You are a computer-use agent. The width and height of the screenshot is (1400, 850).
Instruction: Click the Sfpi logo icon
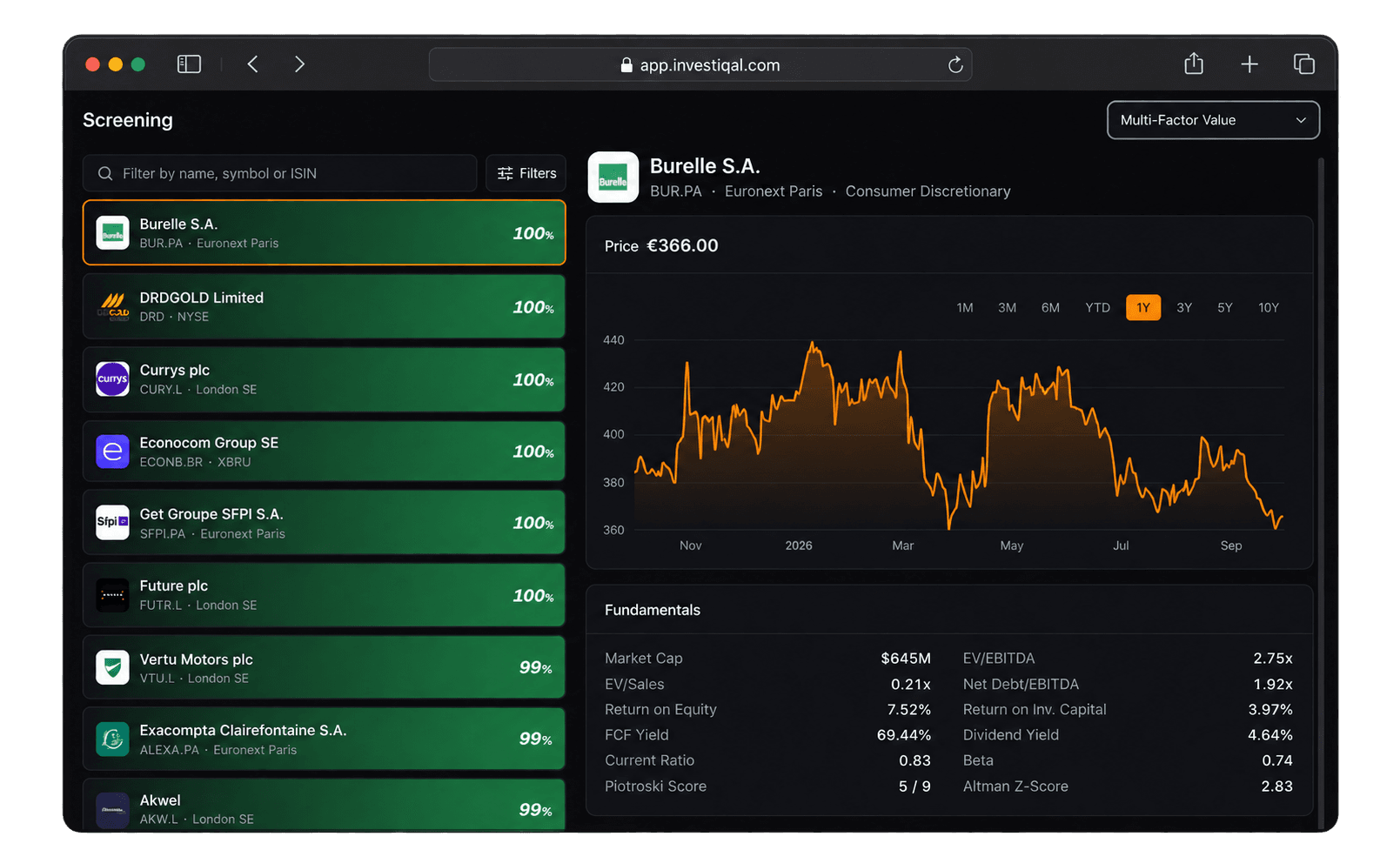[x=112, y=523]
